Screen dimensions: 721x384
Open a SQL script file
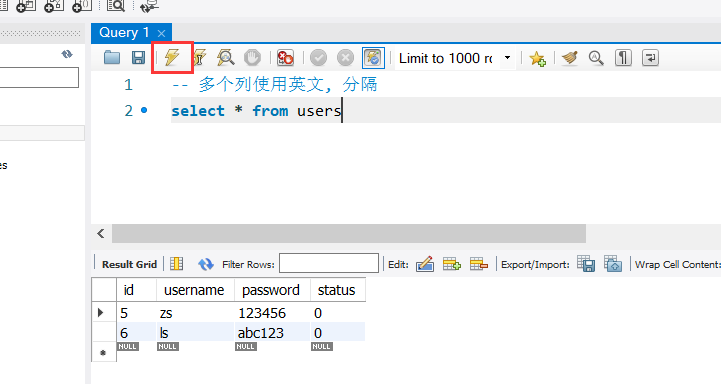coord(112,57)
